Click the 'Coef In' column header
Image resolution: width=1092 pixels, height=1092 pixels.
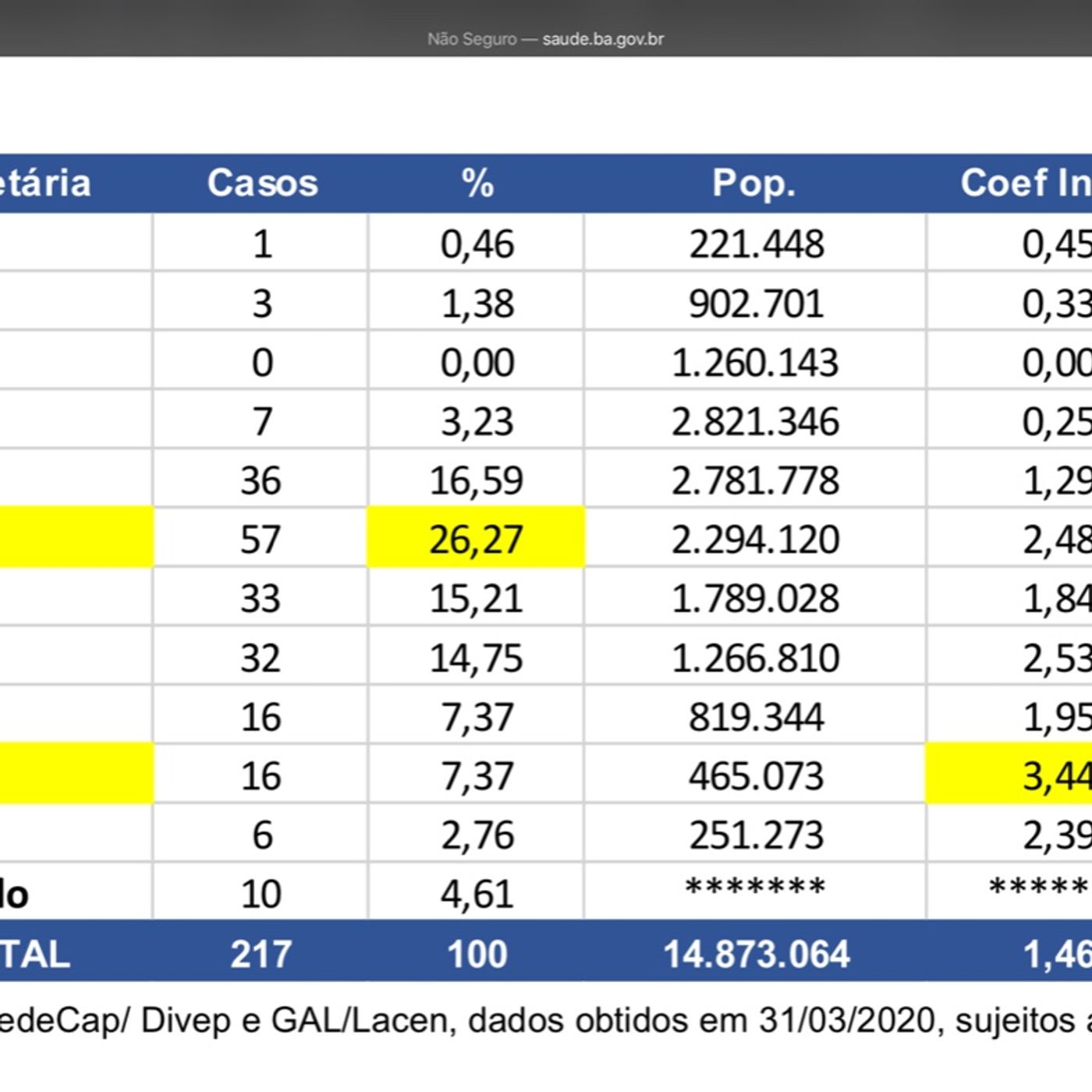click(x=1023, y=183)
